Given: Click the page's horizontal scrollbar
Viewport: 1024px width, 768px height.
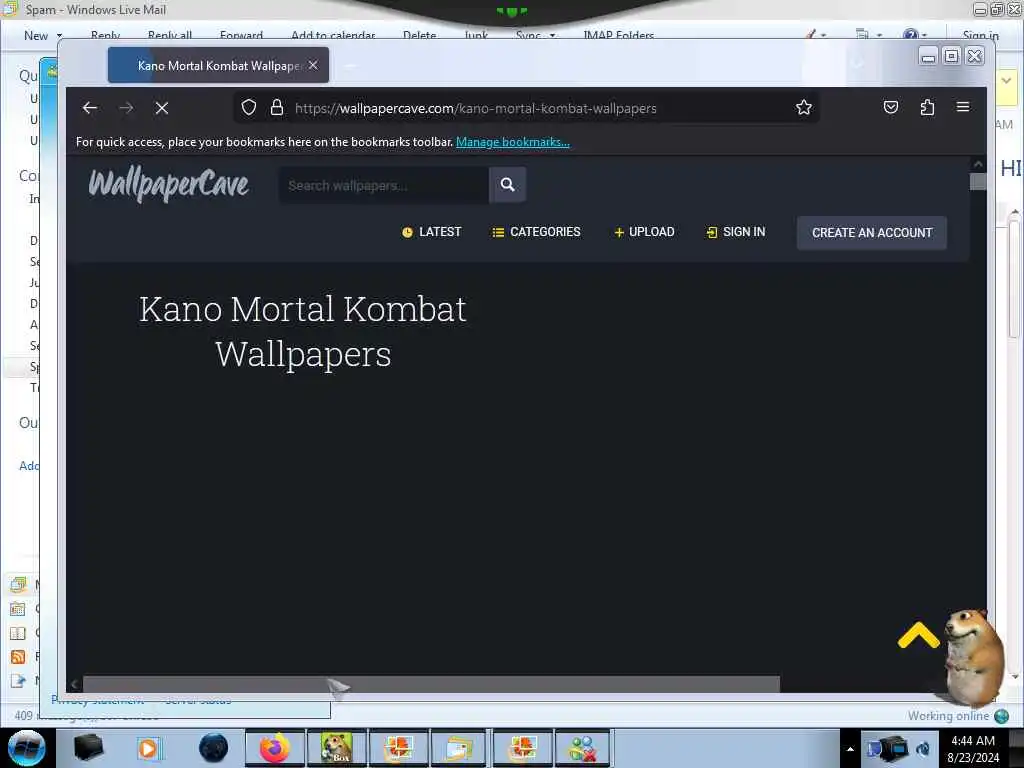Looking at the screenshot, I should pos(431,684).
